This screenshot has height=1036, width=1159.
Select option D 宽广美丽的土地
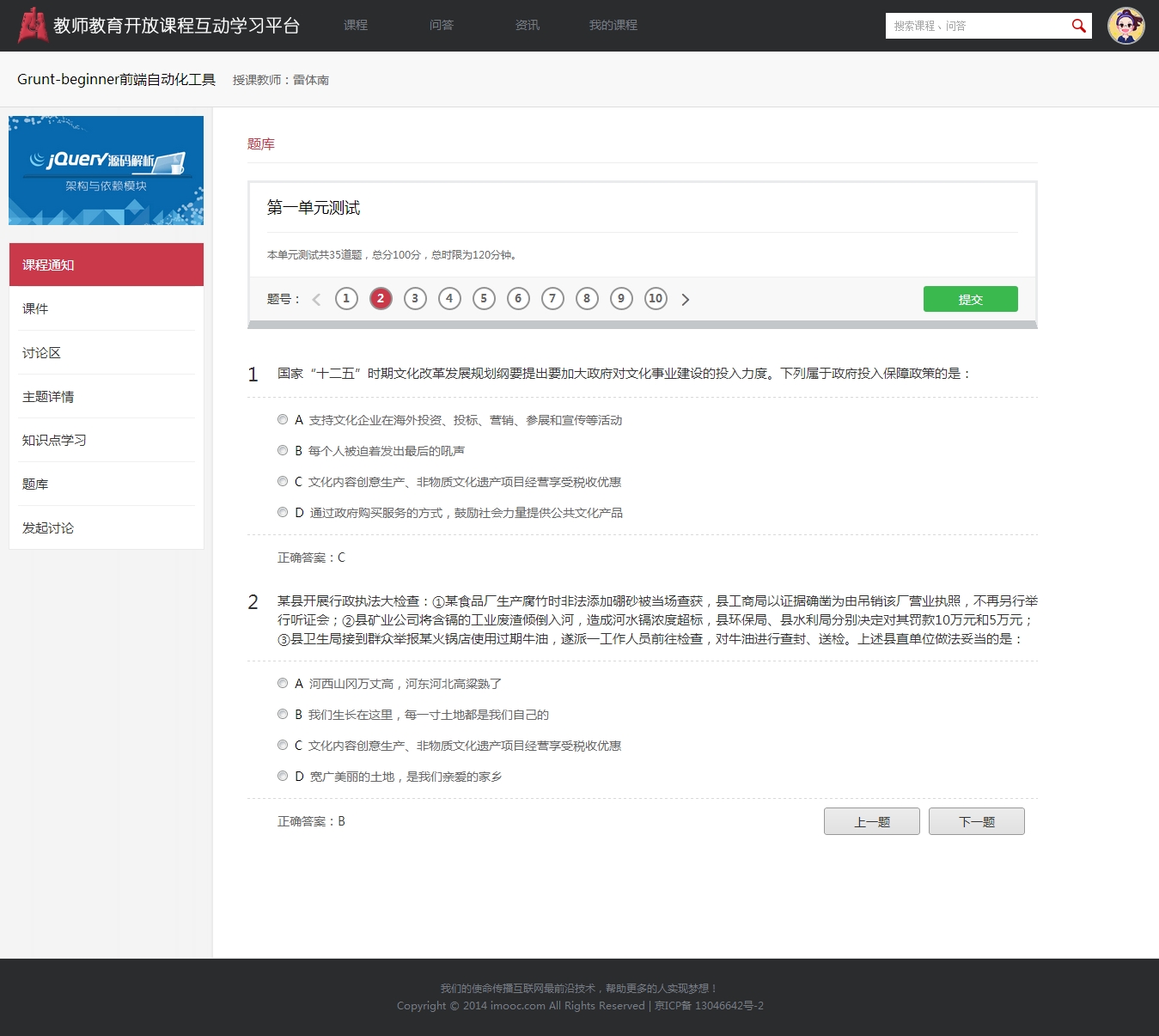[x=283, y=776]
